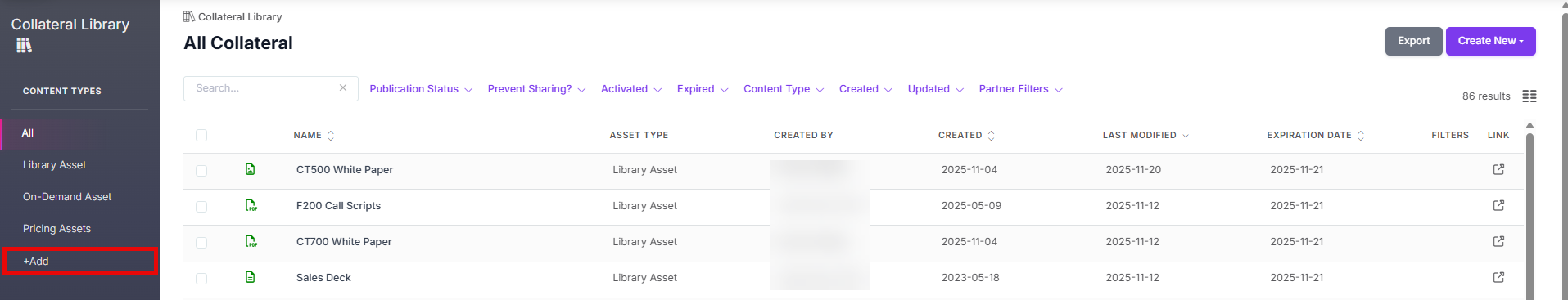Click the 86 results count
1568x300 pixels.
pos(1486,96)
